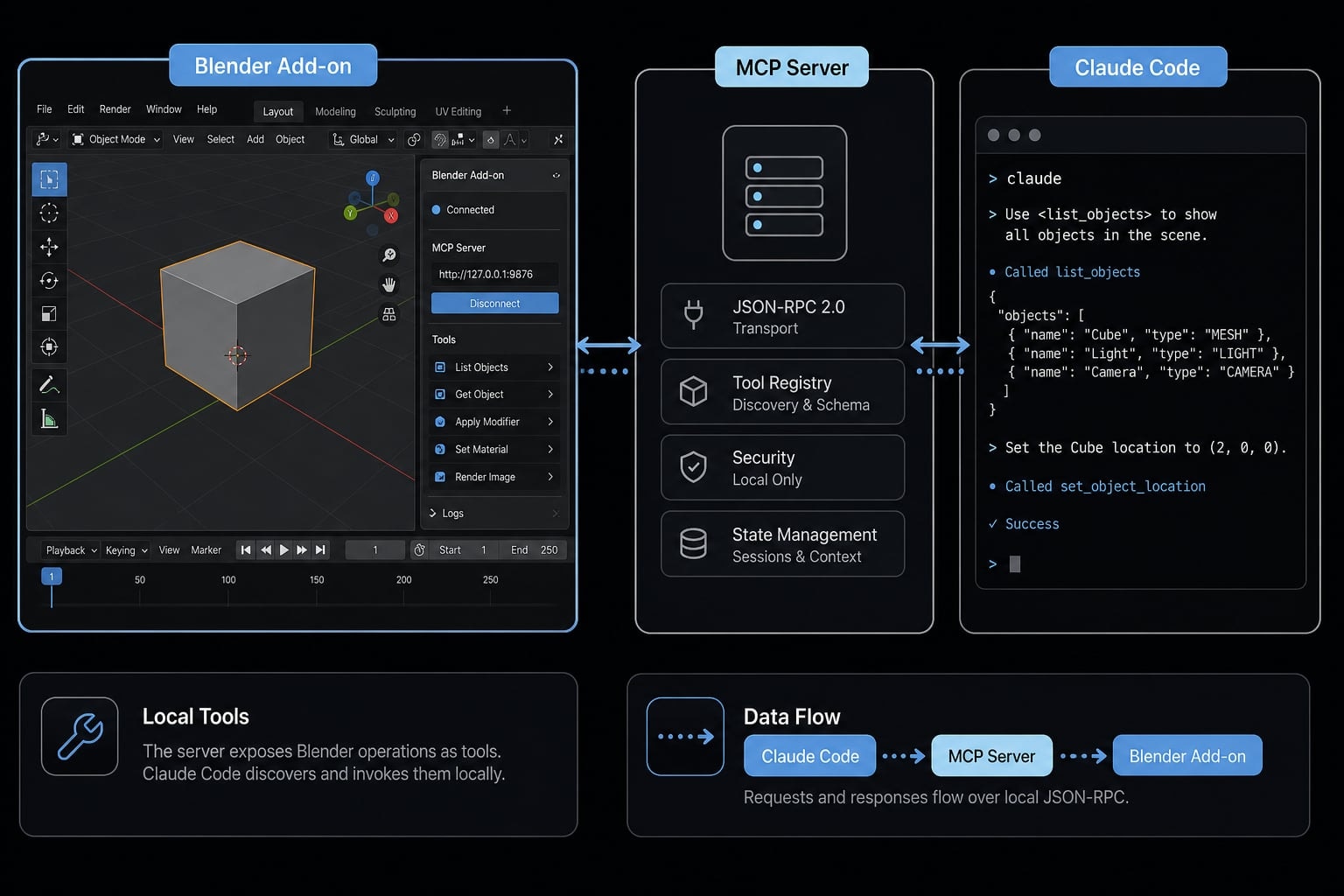Click the stopwatch icon beside Start frame

point(419,549)
